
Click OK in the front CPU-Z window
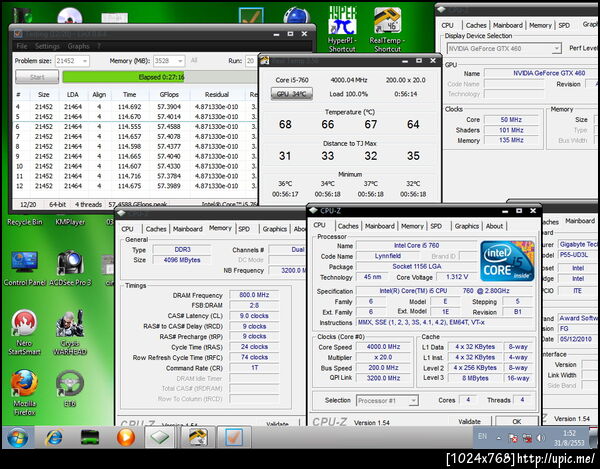[x=517, y=422]
